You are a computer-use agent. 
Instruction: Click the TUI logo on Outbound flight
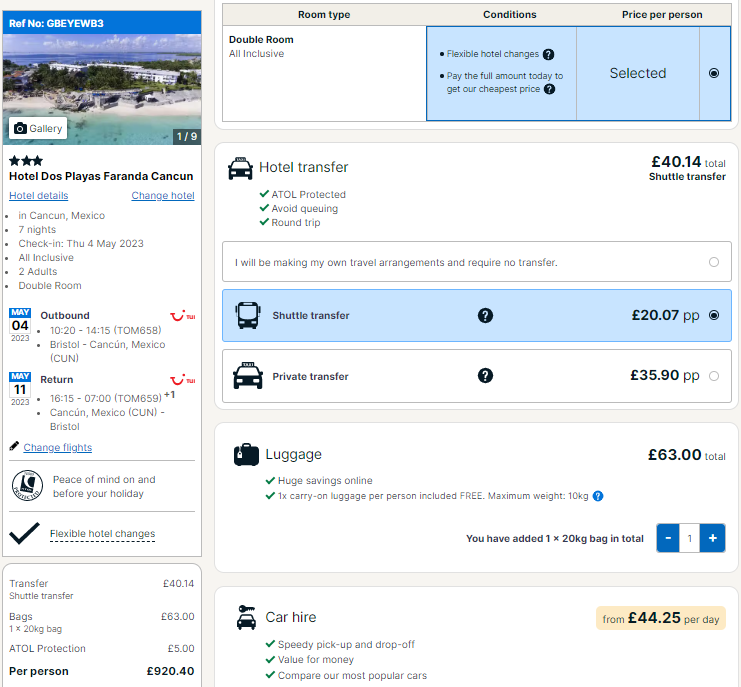182,316
